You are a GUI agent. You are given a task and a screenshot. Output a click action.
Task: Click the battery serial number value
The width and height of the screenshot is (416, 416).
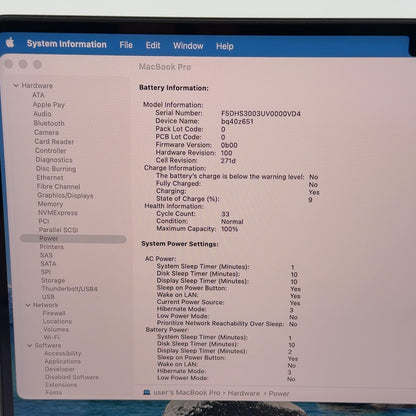click(x=261, y=114)
